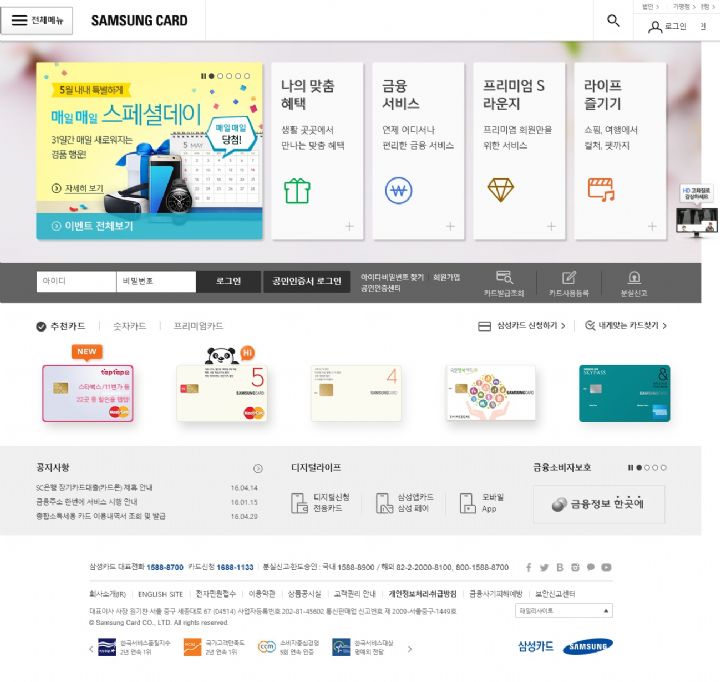Select the teal SKYPASS card
Viewport: 720px width, 682px height.
(x=624, y=393)
